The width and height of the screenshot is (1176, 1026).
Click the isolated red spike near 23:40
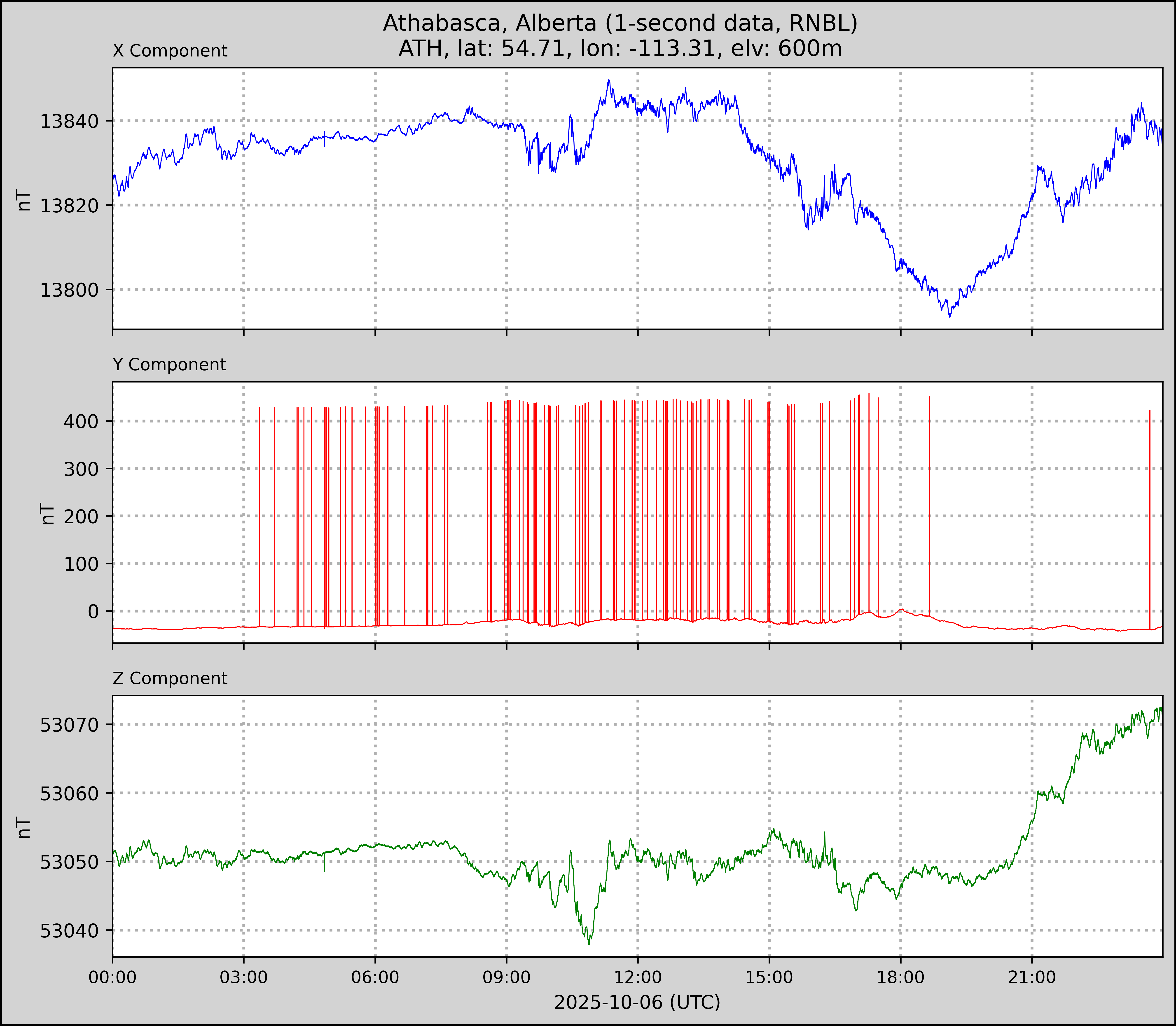[1150, 515]
